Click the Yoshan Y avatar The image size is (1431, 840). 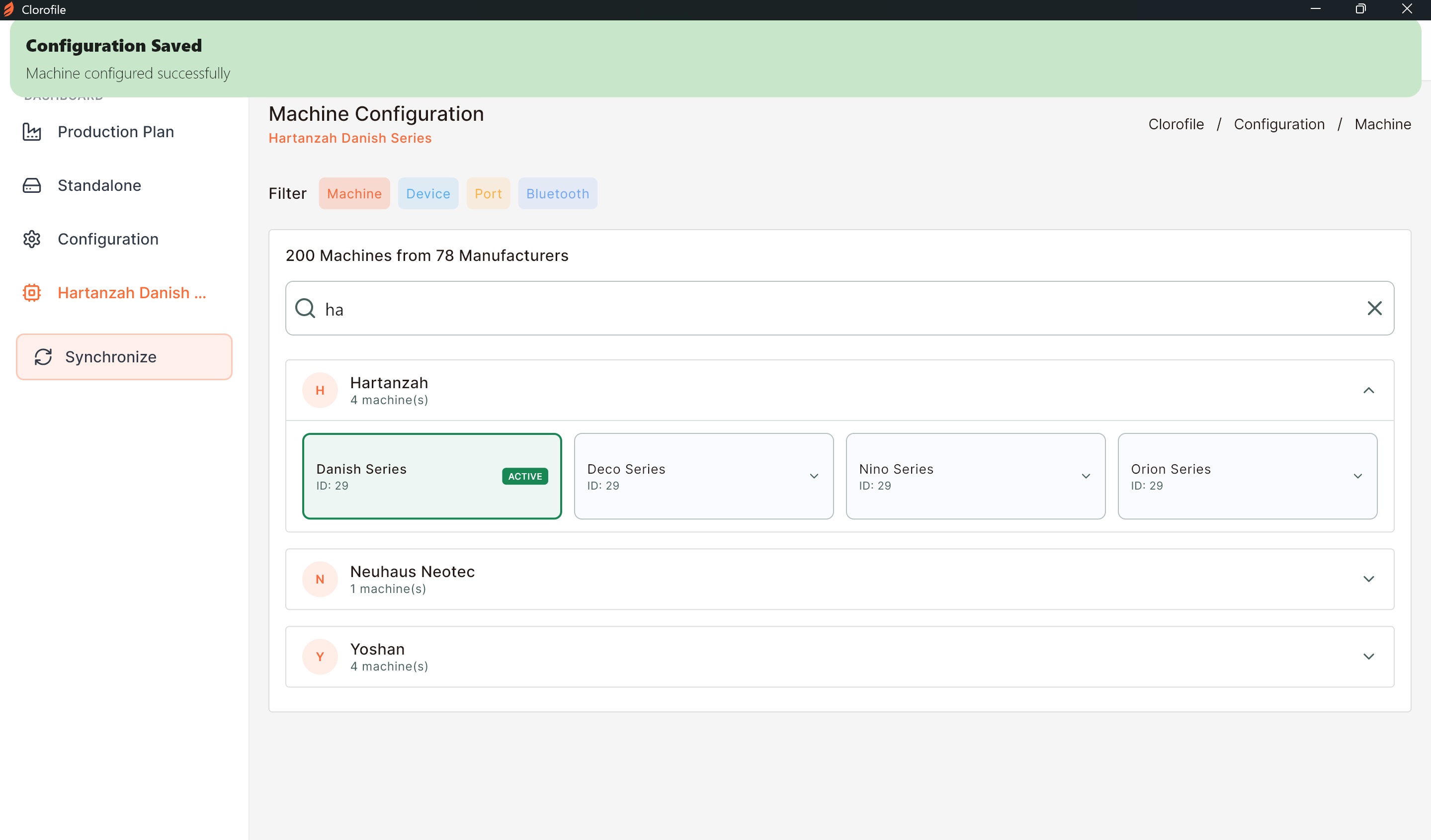point(320,657)
